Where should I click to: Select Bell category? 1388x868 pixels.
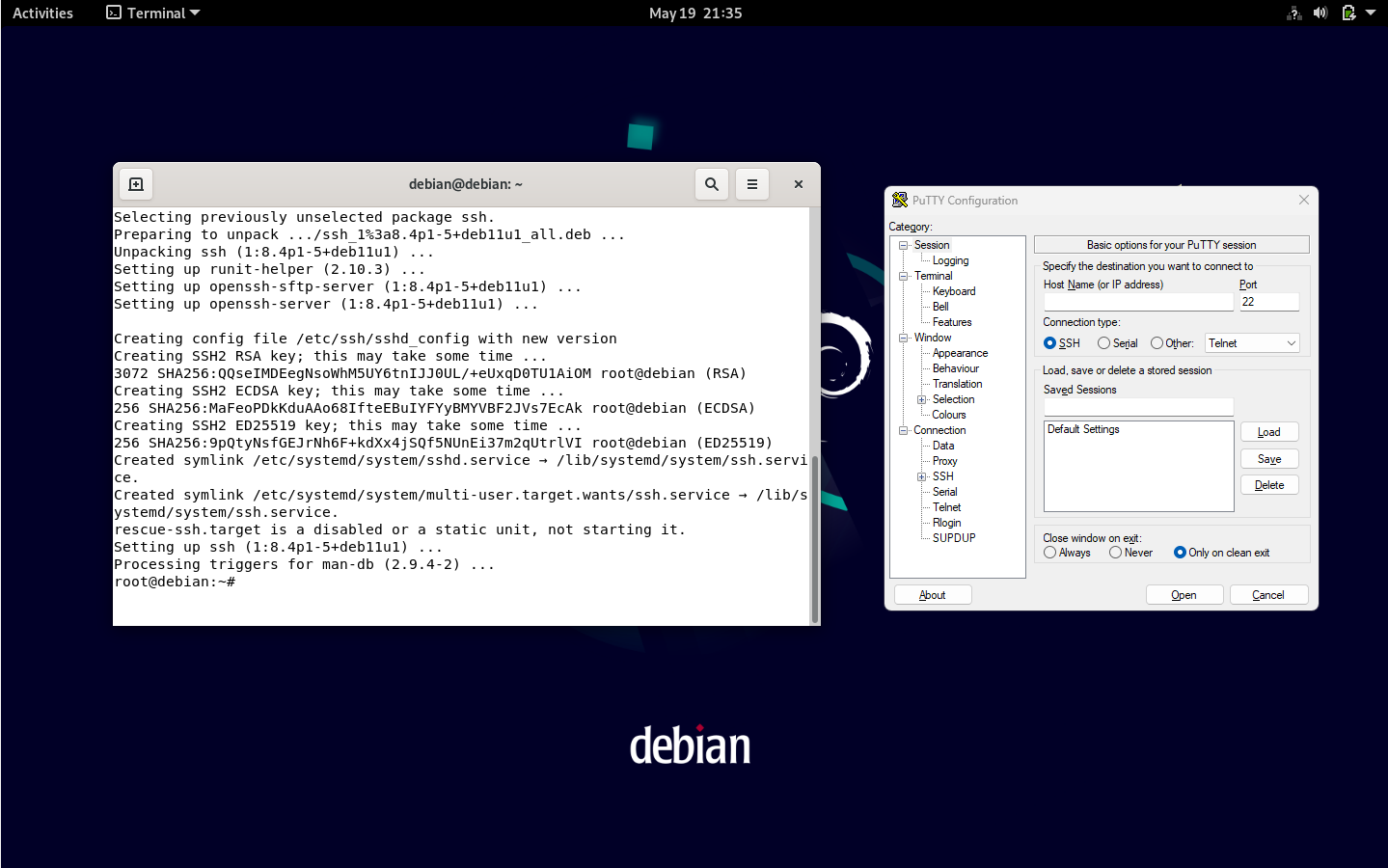click(x=940, y=307)
